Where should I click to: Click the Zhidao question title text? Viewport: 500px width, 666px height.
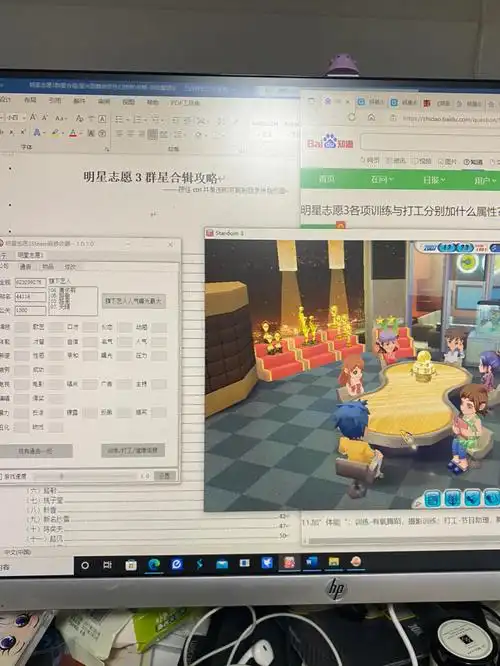[400, 211]
